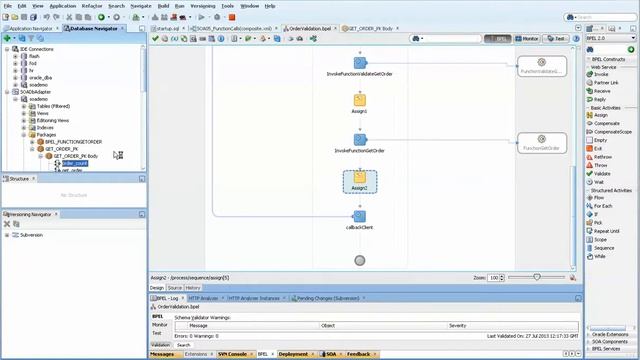Open the HTTP Analyzer tab
The width and height of the screenshot is (640, 360).
[x=203, y=298]
